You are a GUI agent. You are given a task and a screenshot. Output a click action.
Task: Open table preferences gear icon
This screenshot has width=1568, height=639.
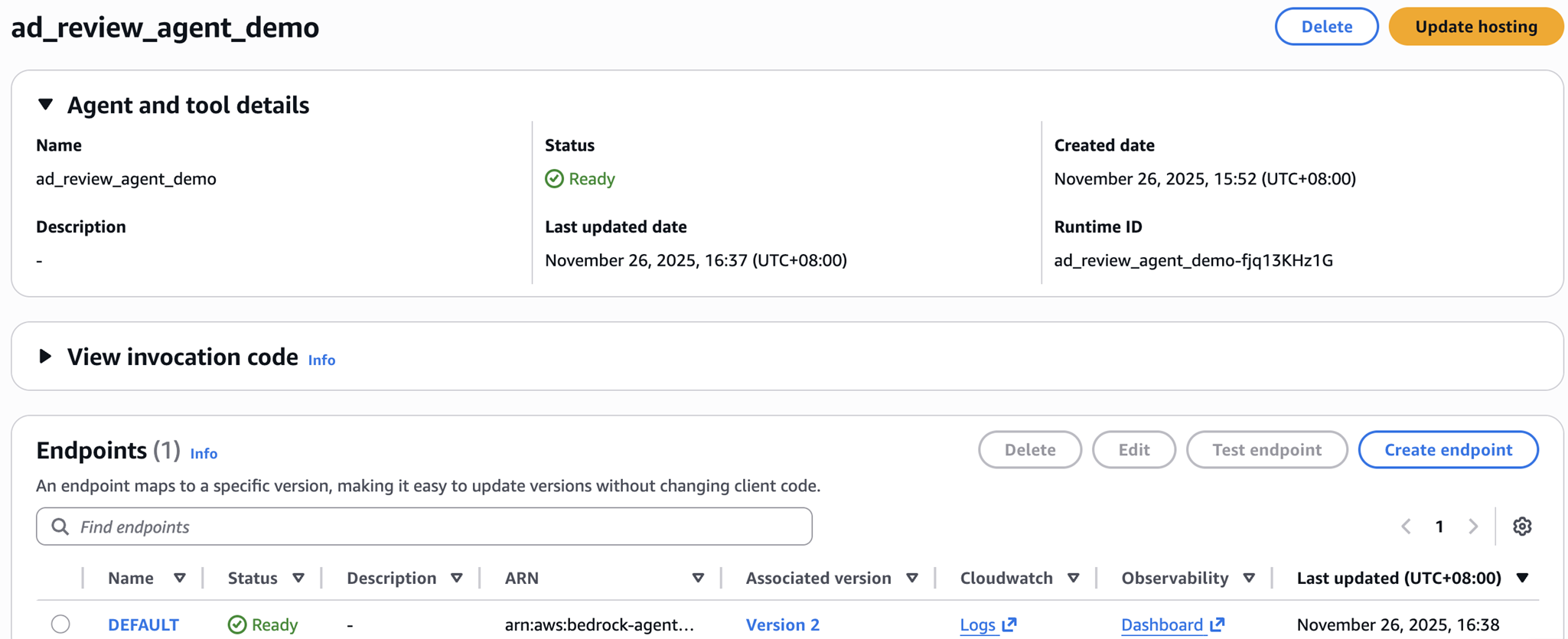pos(1521,527)
